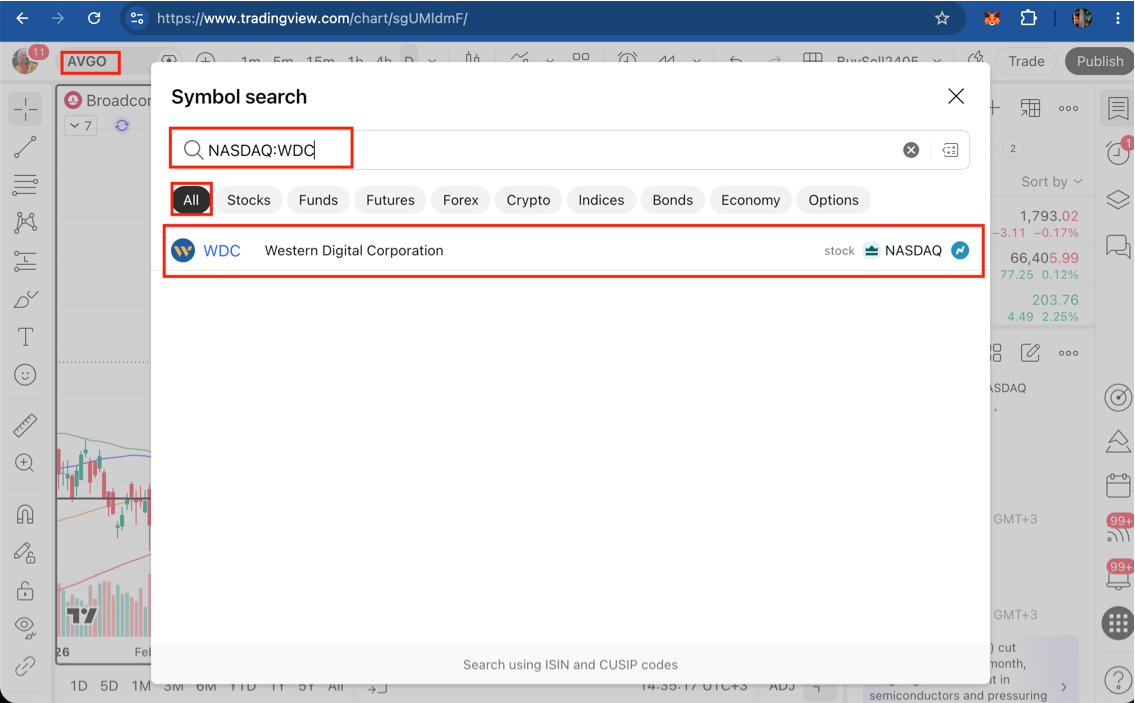Reload the browser page

(x=94, y=18)
